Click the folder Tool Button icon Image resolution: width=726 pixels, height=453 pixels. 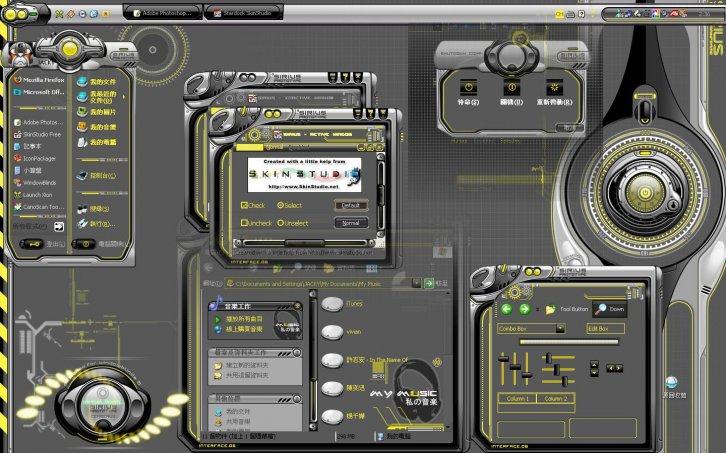click(x=550, y=309)
